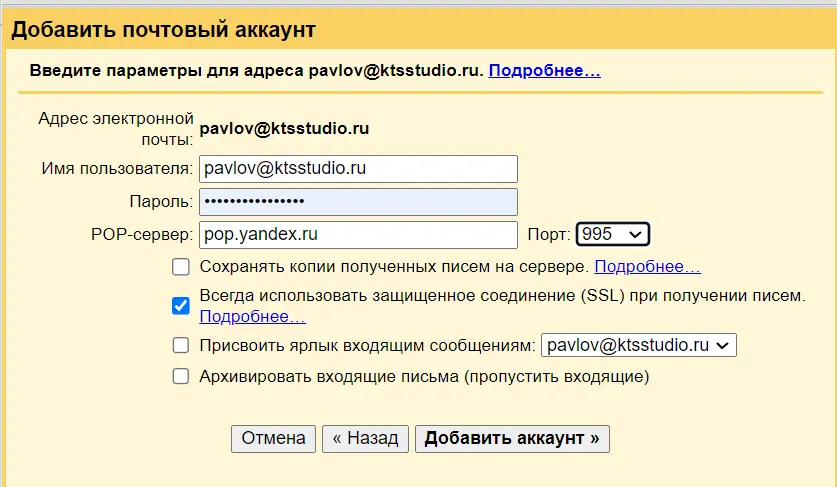The image size is (837, 487).
Task: Click the "Пароль:" field label
Action: tap(161, 202)
